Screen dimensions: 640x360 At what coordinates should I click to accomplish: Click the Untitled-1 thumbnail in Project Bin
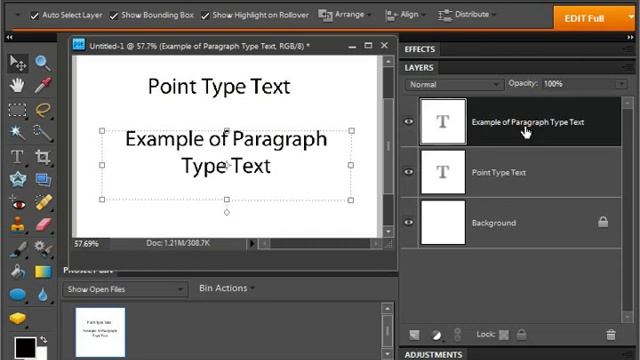(100, 332)
